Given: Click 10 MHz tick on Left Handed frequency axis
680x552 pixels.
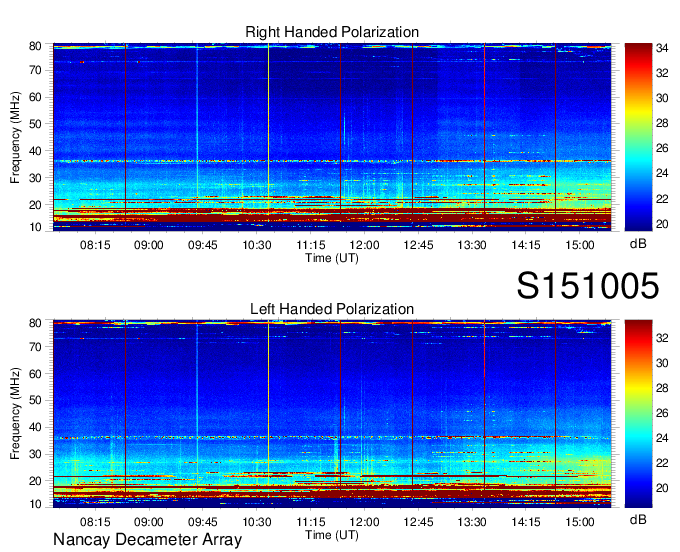Looking at the screenshot, I should 35,504.
